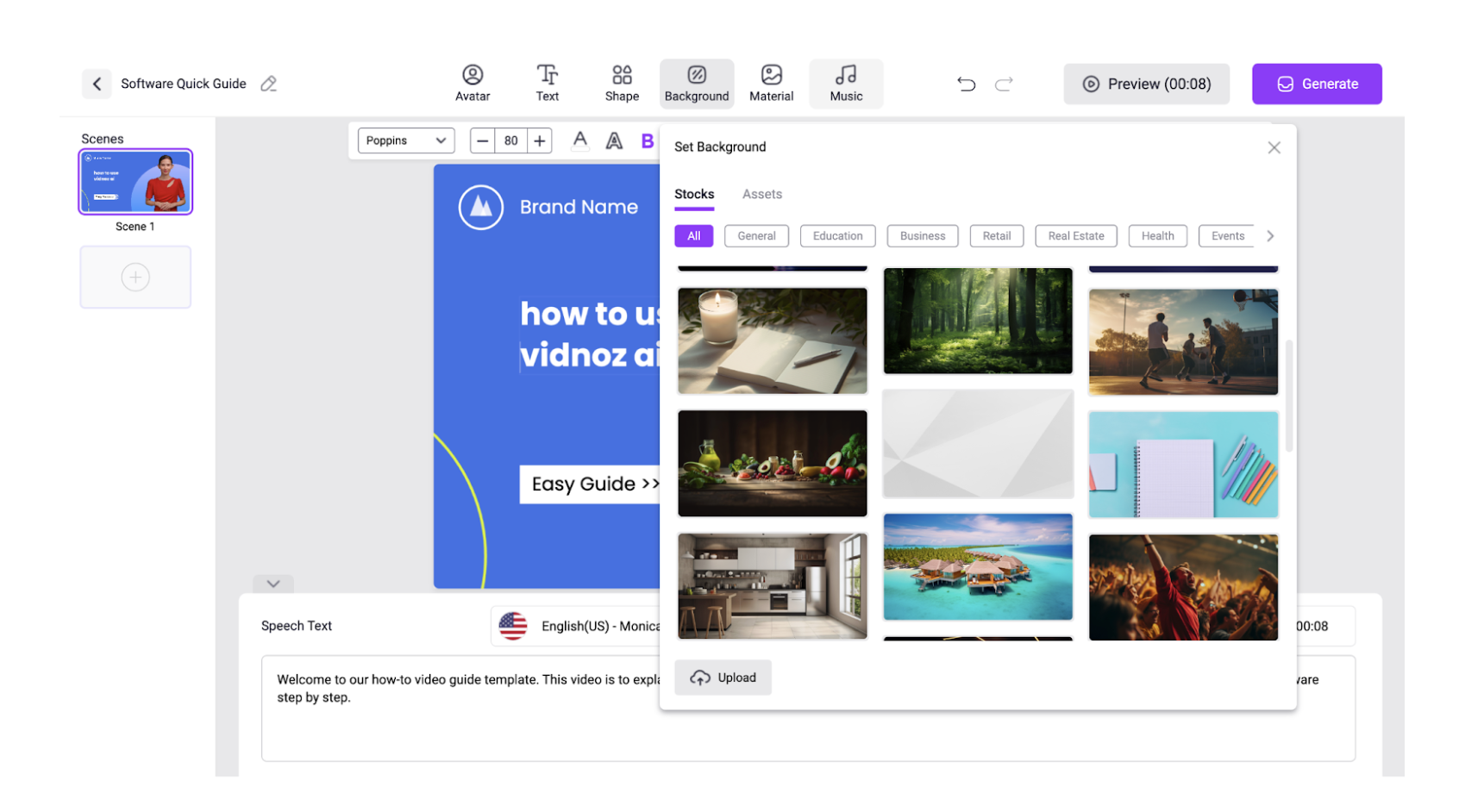1459x812 pixels.
Task: Show more categories with right chevron
Action: (x=1270, y=236)
